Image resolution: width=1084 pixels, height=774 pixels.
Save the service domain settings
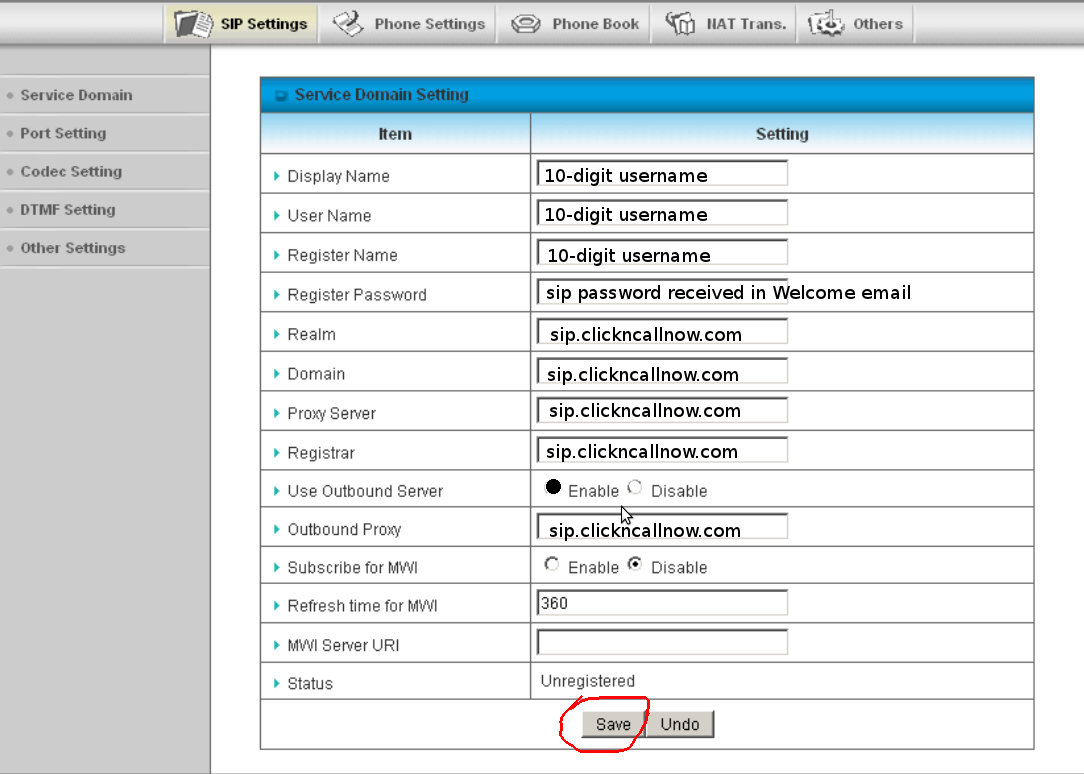[613, 724]
